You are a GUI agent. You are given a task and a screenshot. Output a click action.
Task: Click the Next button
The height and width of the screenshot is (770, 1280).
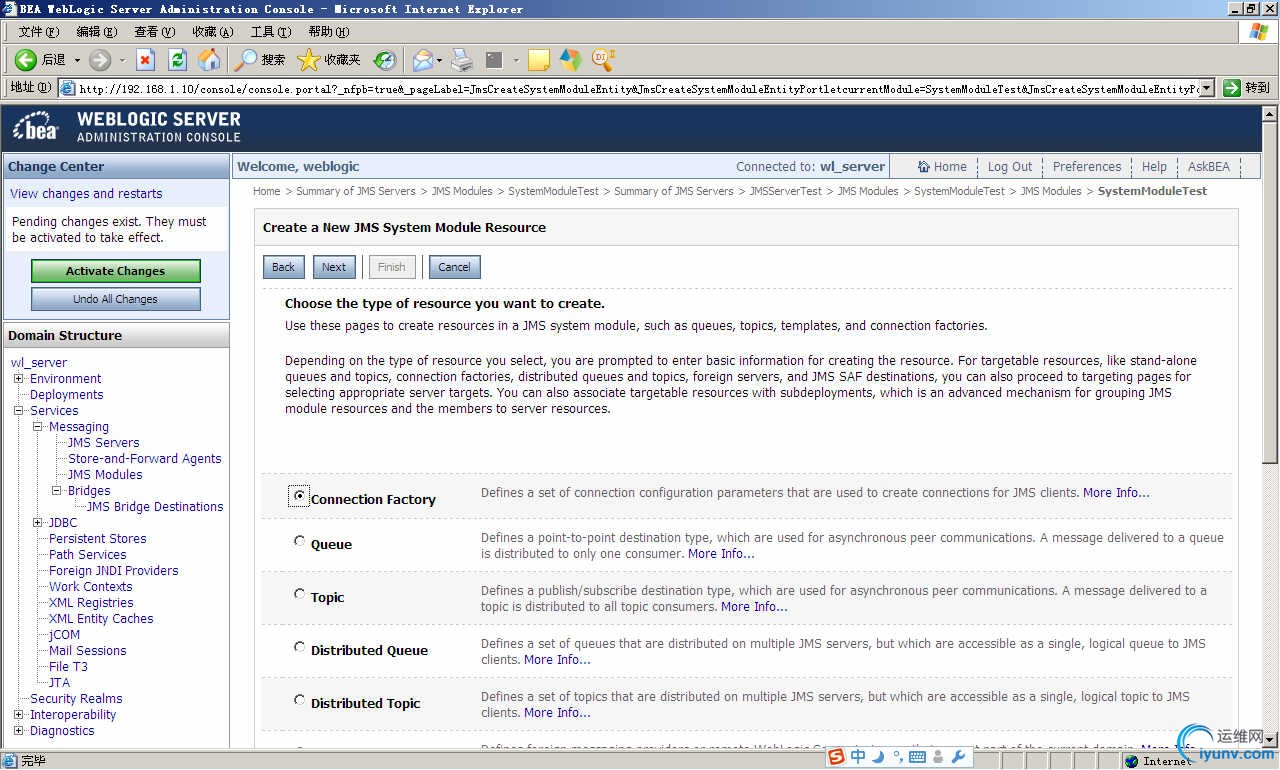point(334,267)
